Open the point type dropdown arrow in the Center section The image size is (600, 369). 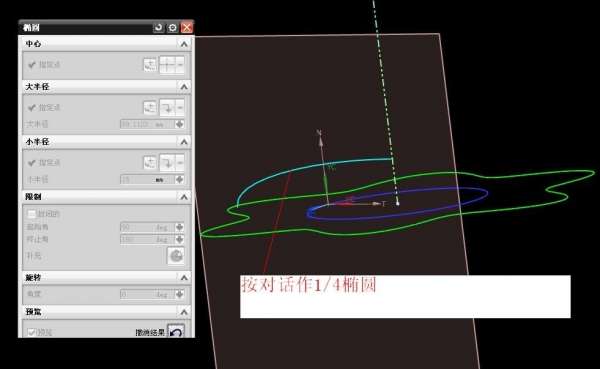pyautogui.click(x=180, y=65)
